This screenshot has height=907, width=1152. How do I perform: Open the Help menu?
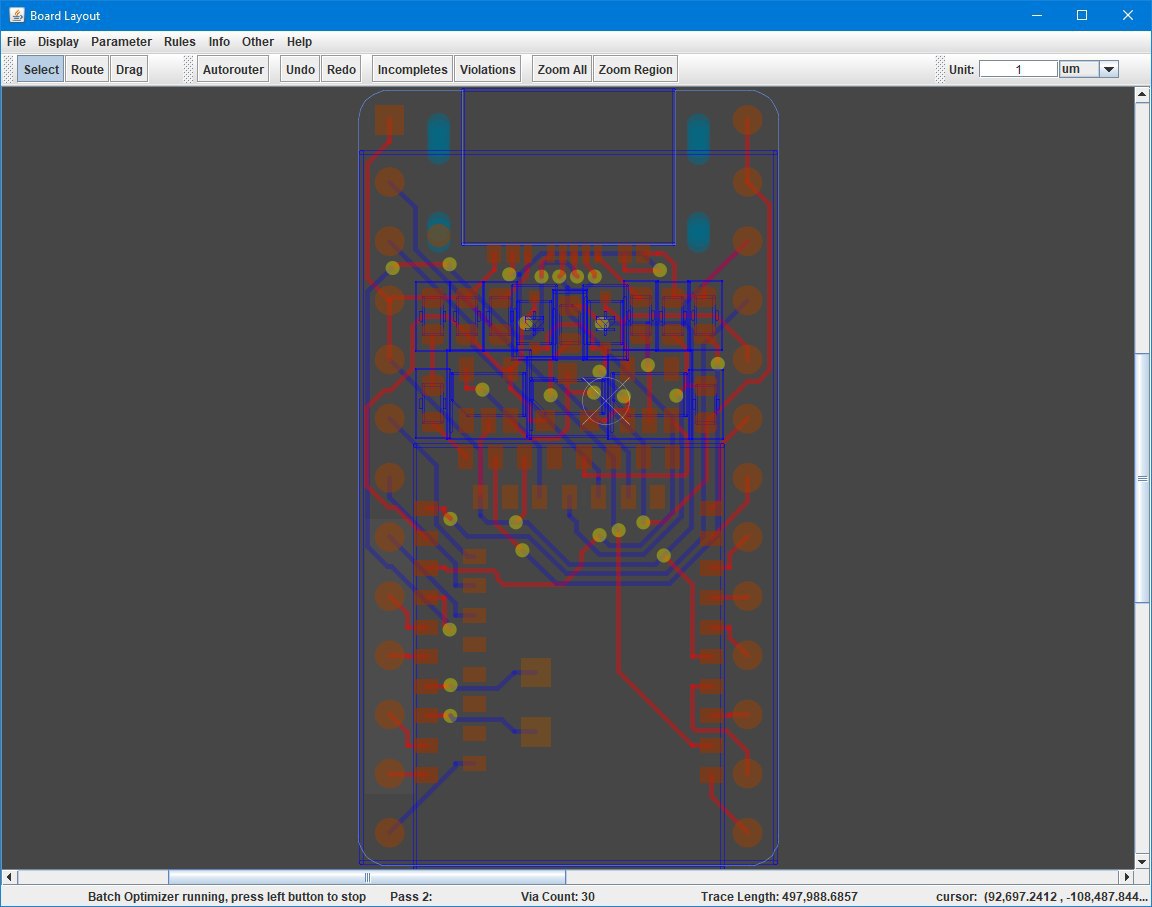(x=299, y=42)
